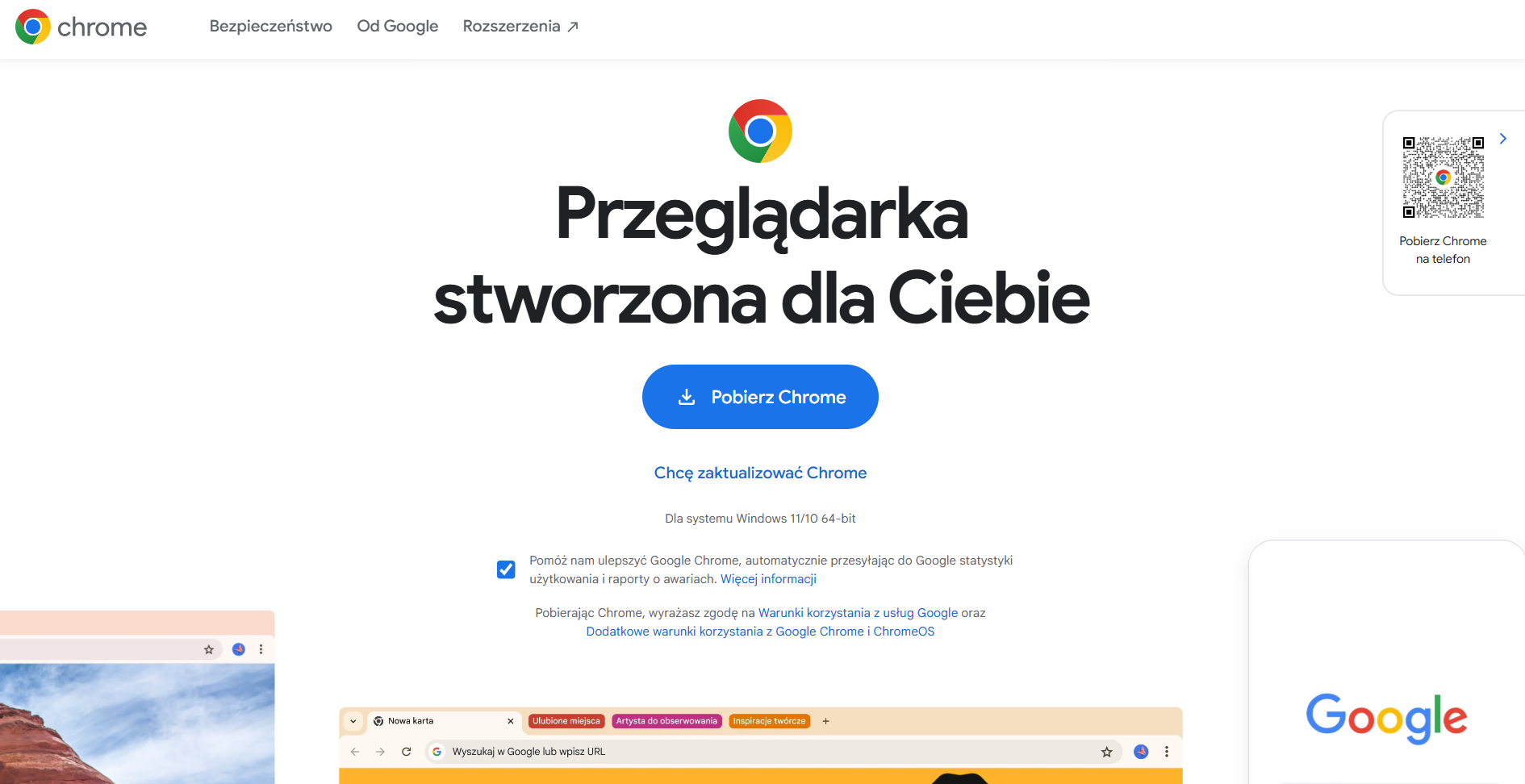This screenshot has height=784, width=1525.
Task: Click the reload icon in the mockup browser
Action: [x=407, y=752]
